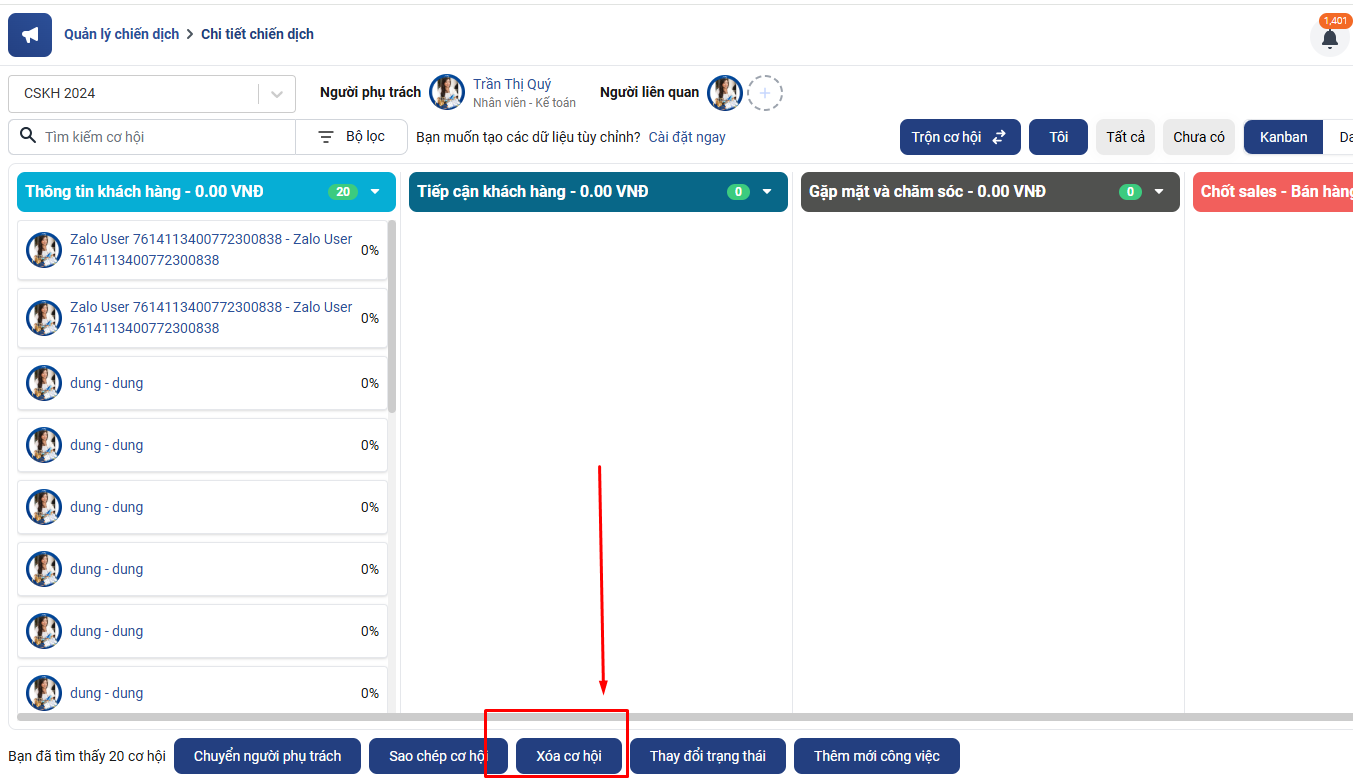
Task: Toggle the Tất cả filter
Action: pos(1125,137)
